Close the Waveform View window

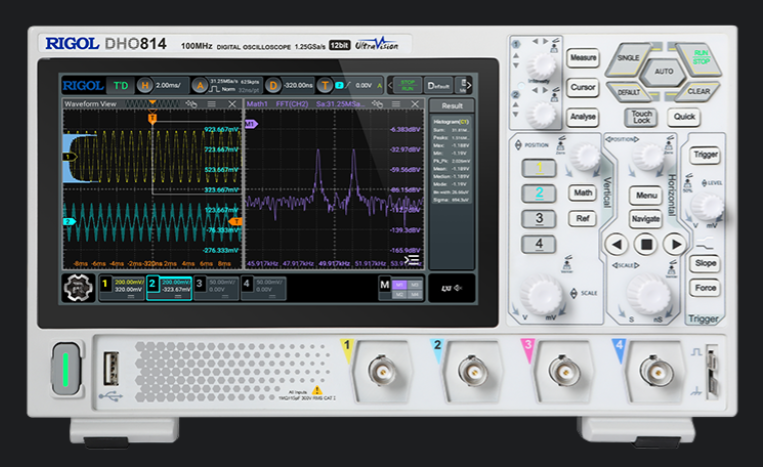[x=232, y=104]
